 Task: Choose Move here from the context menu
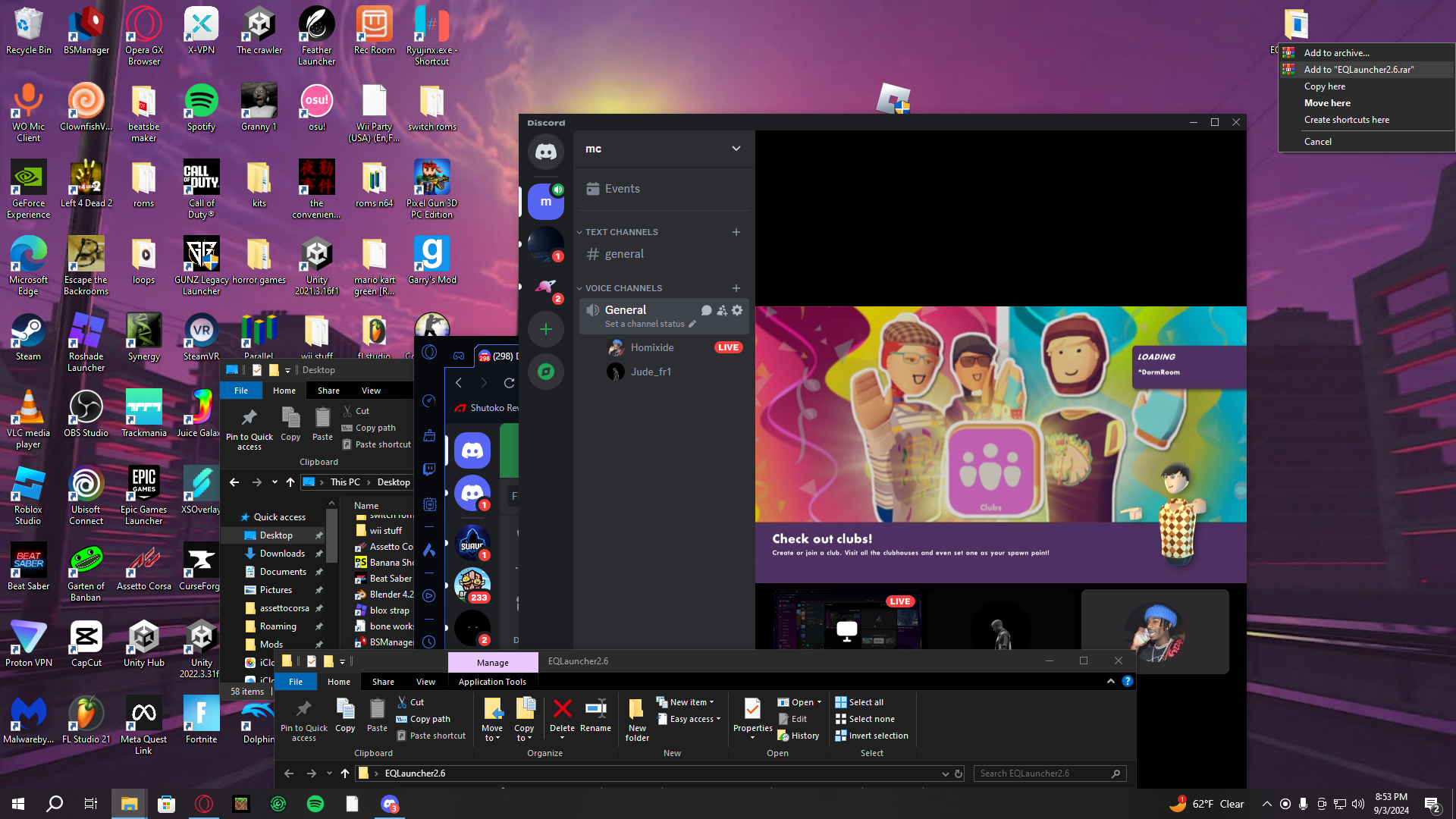(x=1327, y=103)
